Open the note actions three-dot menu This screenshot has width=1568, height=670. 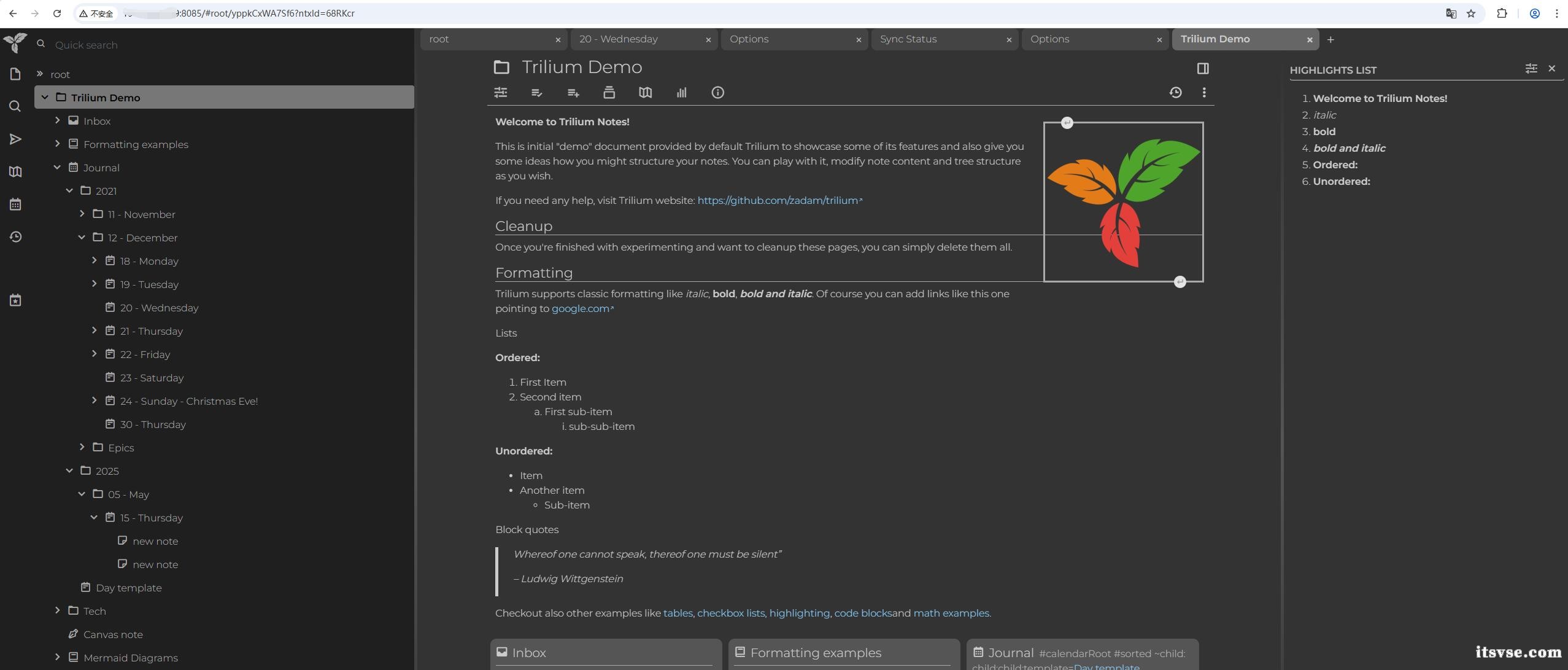1204,93
